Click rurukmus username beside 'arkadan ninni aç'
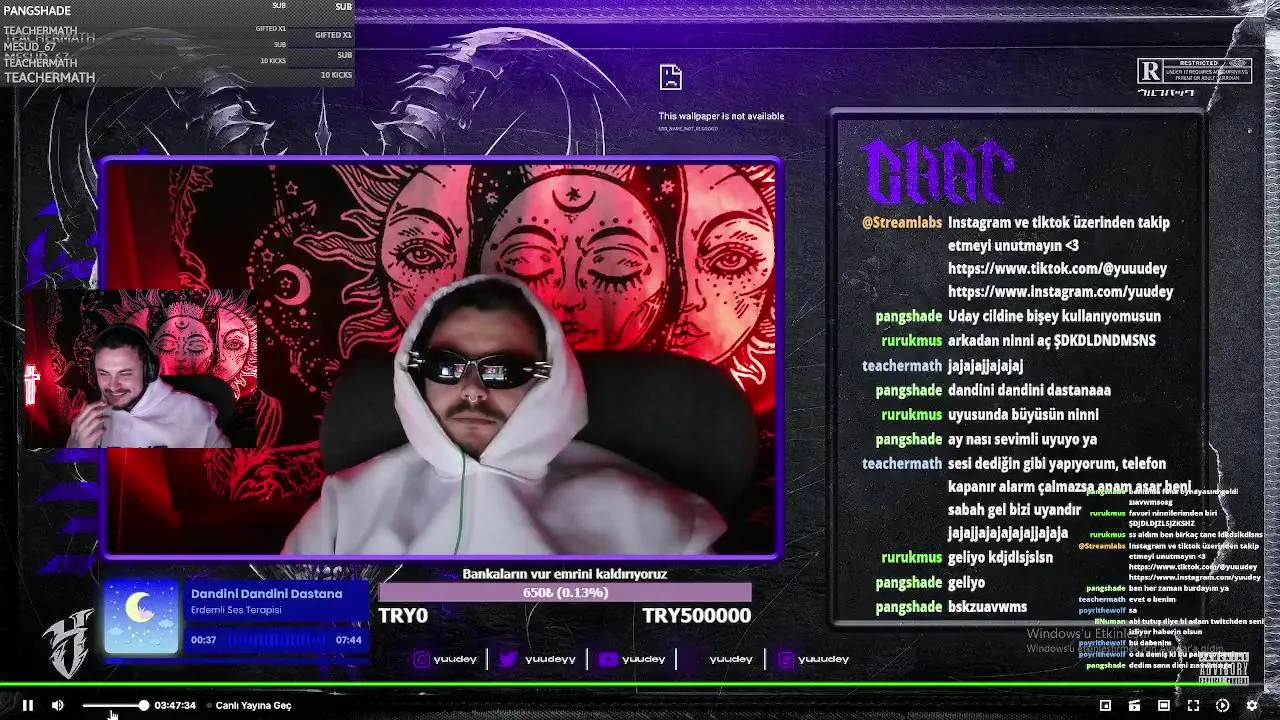1280x720 pixels. [x=911, y=341]
